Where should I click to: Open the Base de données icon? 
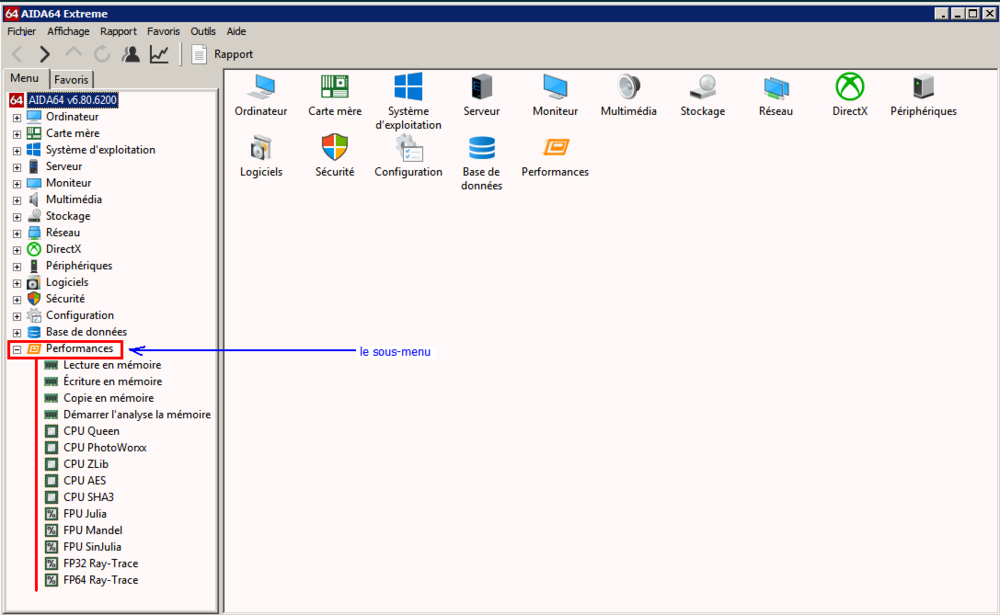click(x=482, y=148)
